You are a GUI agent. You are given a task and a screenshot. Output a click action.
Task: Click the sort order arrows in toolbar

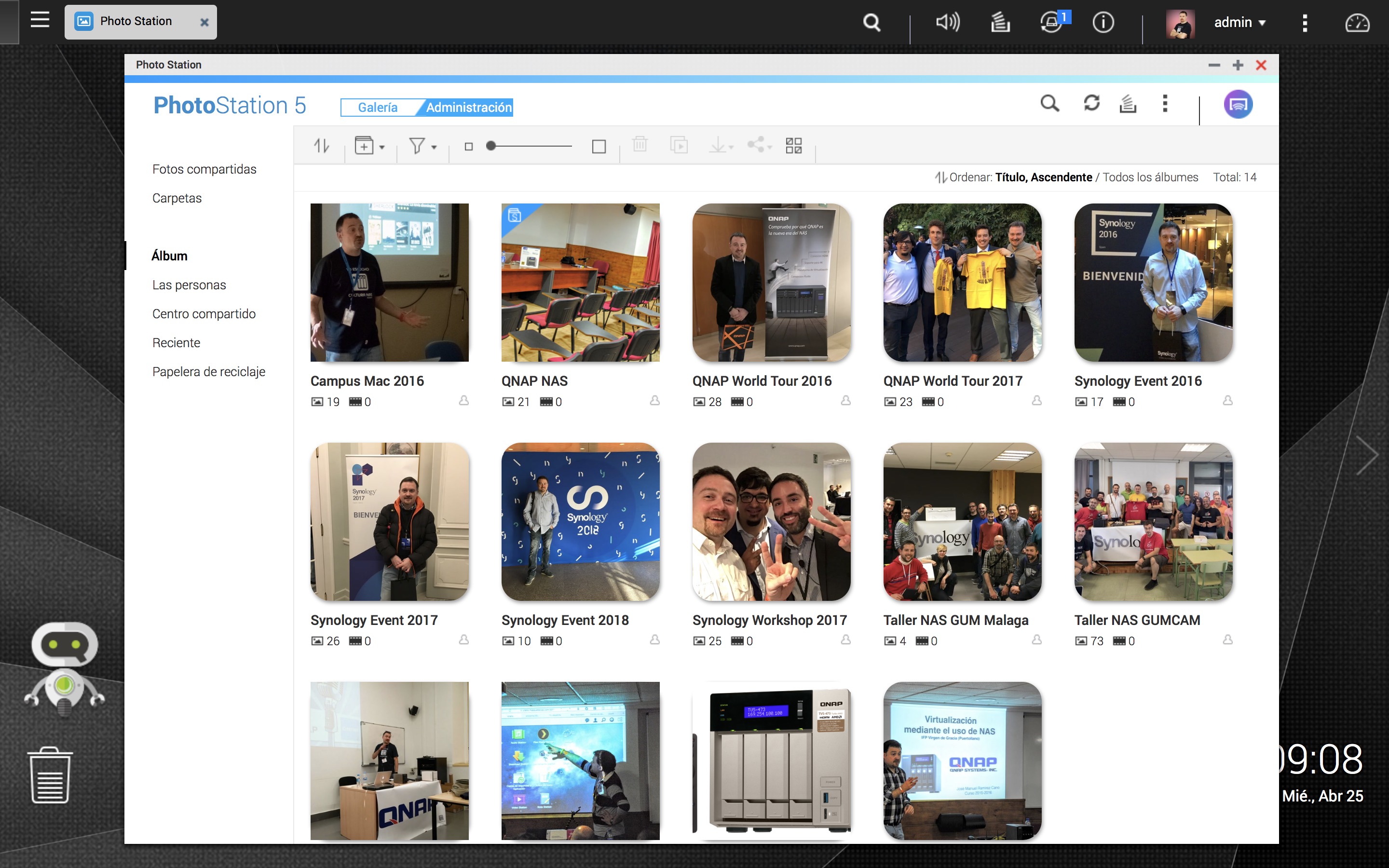click(x=321, y=146)
